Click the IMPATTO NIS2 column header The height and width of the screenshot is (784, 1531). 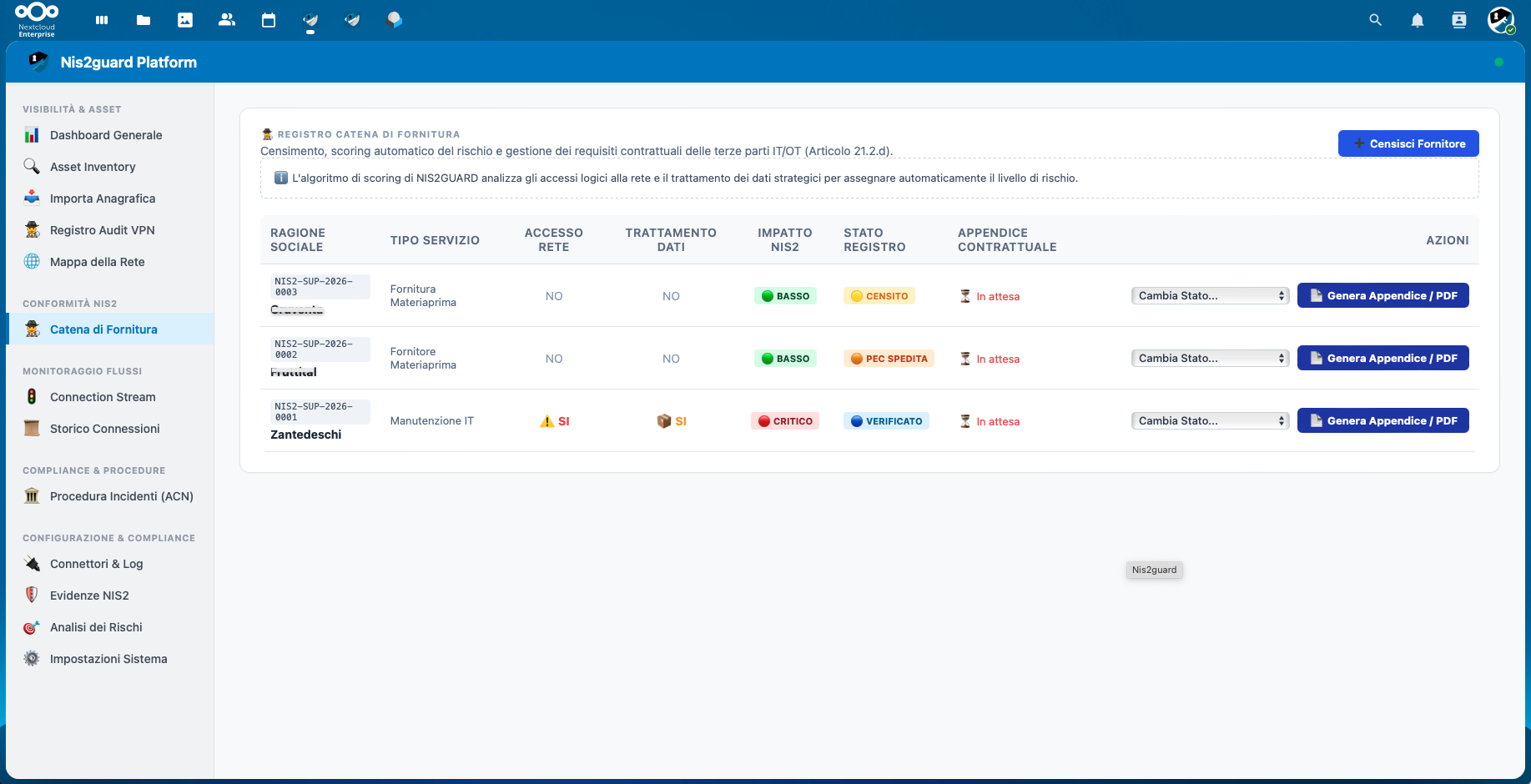click(x=784, y=240)
